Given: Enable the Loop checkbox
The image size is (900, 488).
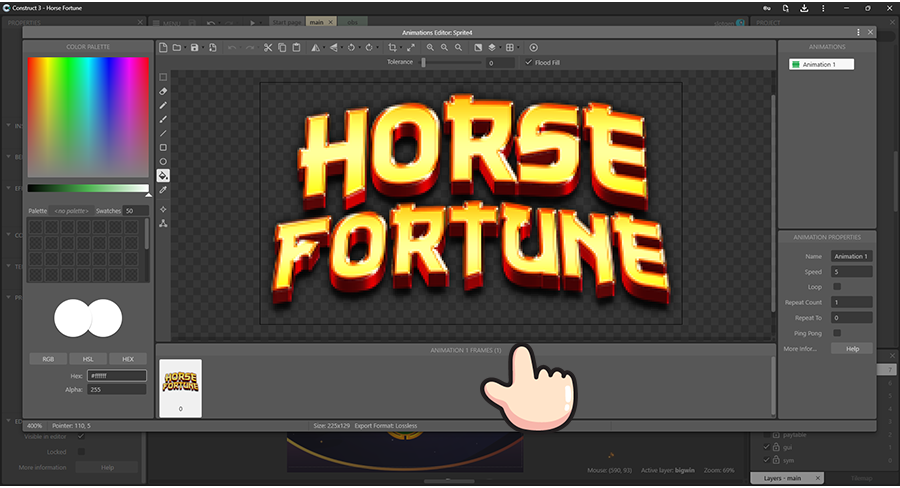Looking at the screenshot, I should (836, 287).
